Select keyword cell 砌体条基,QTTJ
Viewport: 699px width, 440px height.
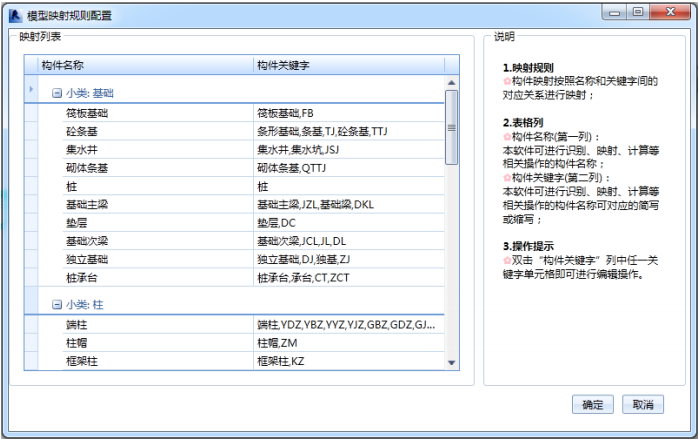pos(349,168)
